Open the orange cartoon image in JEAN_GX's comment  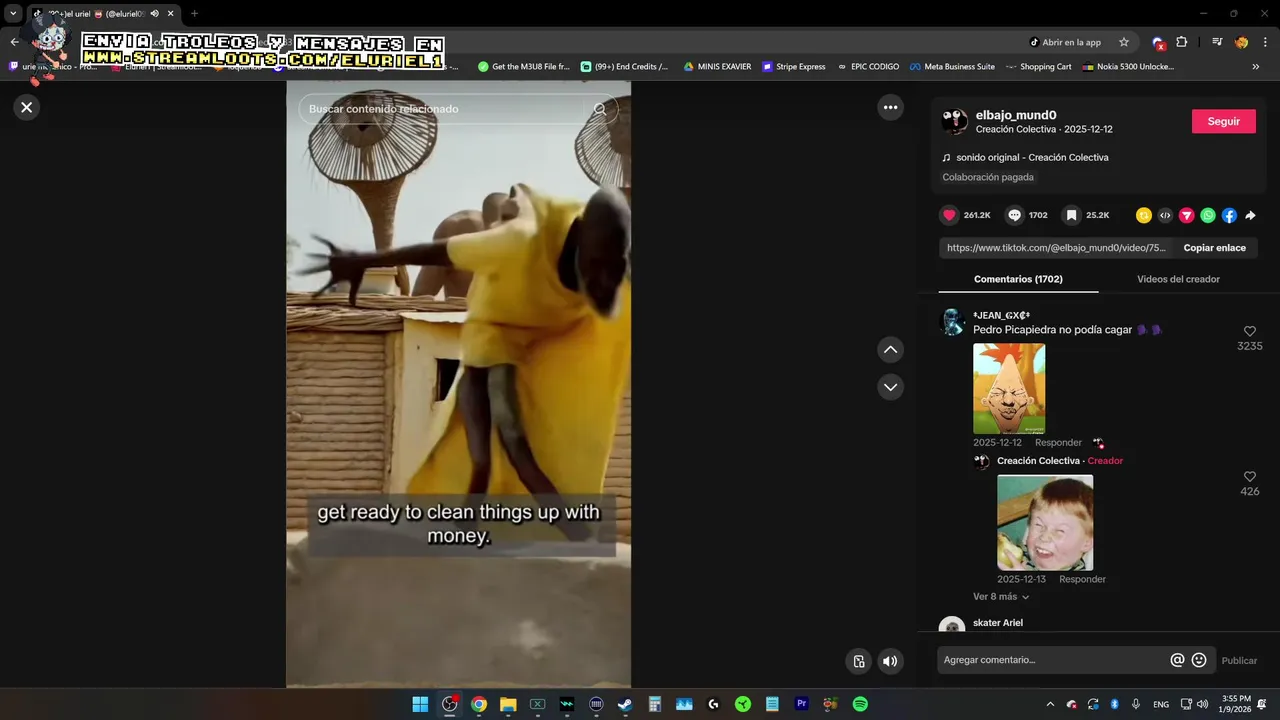(1009, 388)
